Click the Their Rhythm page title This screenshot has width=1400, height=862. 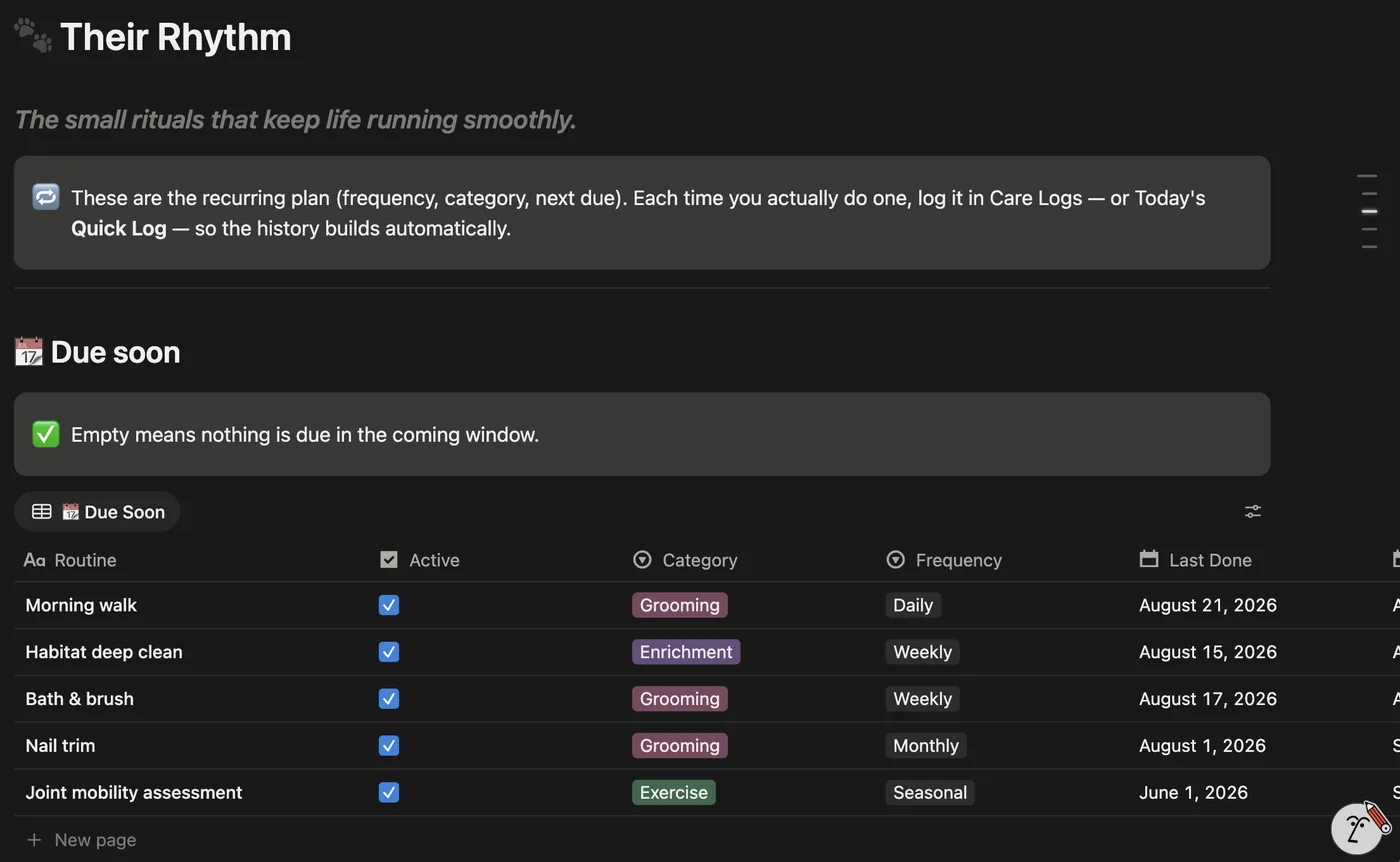click(x=176, y=37)
